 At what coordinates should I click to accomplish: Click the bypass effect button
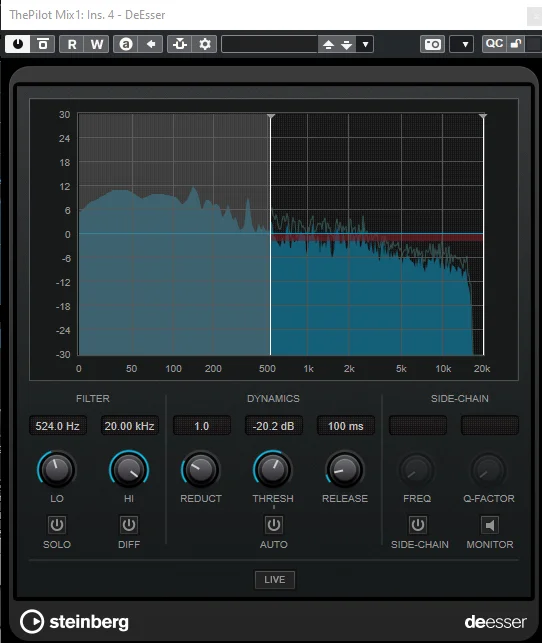[x=43, y=44]
